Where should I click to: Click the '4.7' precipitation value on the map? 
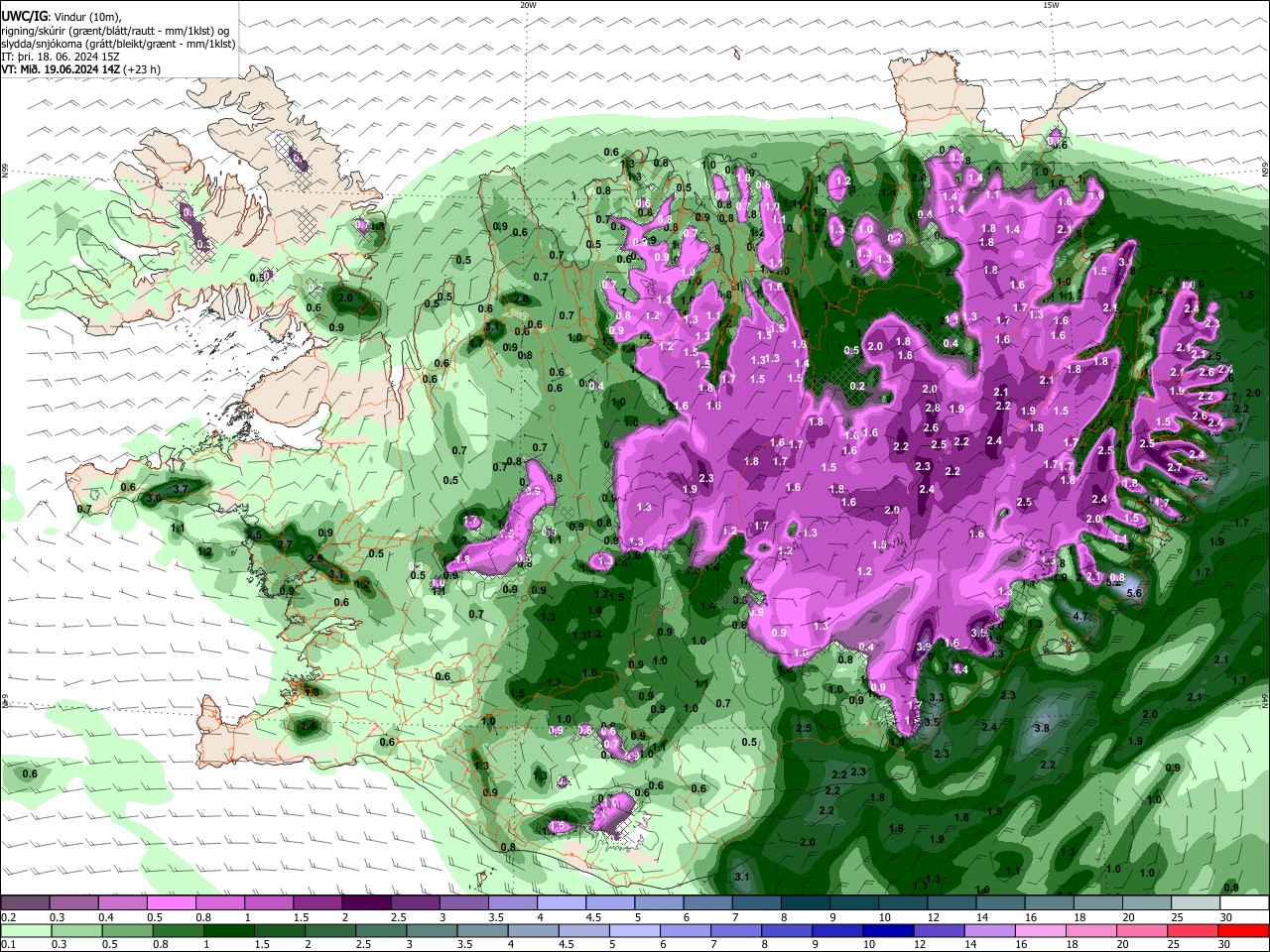(x=1080, y=616)
